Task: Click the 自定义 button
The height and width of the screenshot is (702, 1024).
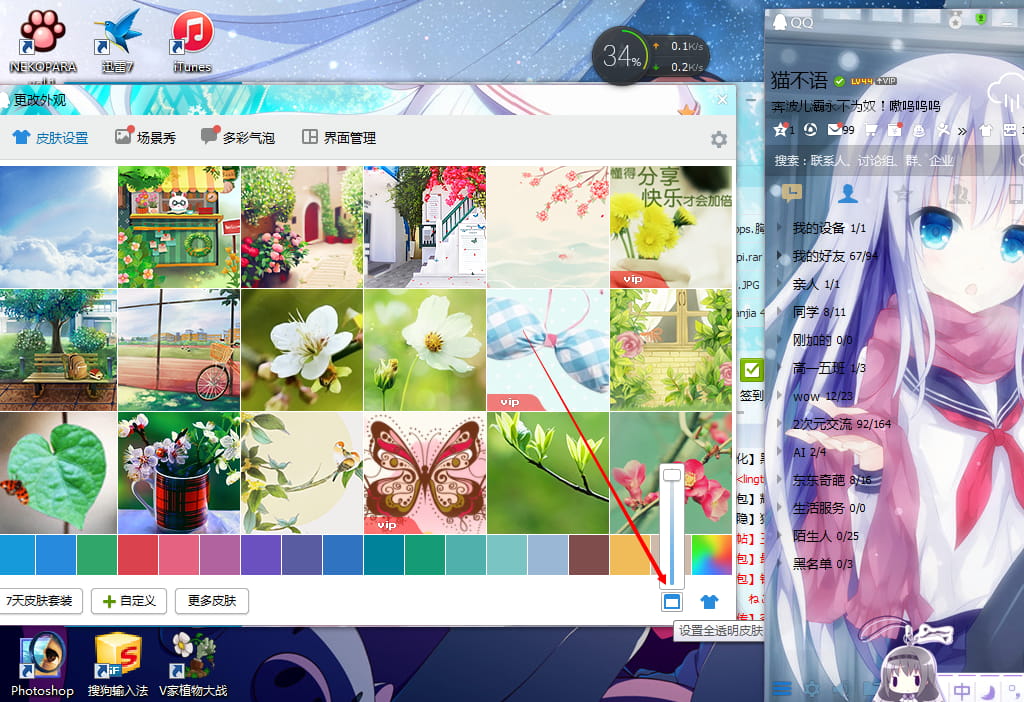Action: point(128,601)
